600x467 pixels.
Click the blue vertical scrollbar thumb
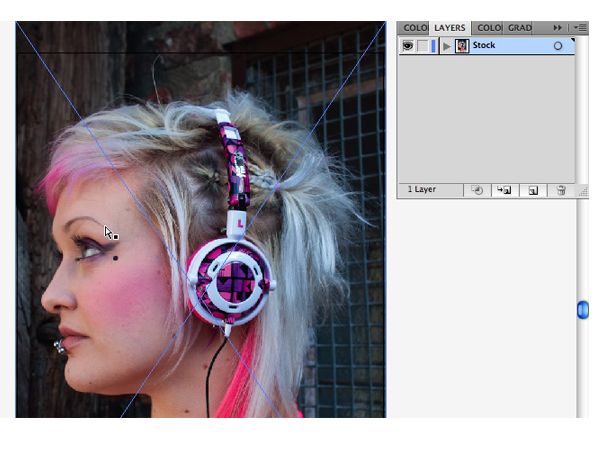[582, 310]
